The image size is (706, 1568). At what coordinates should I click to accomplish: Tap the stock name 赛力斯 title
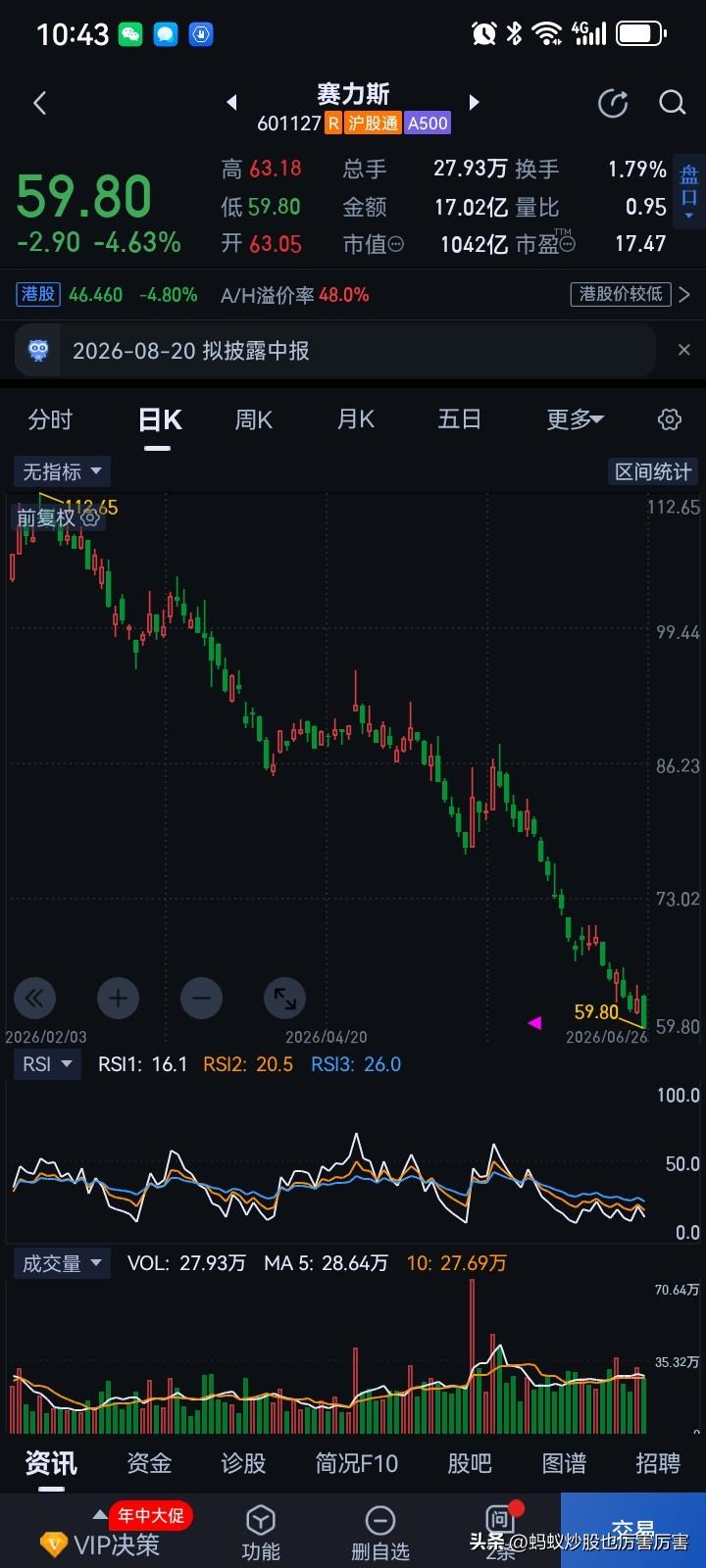(353, 94)
